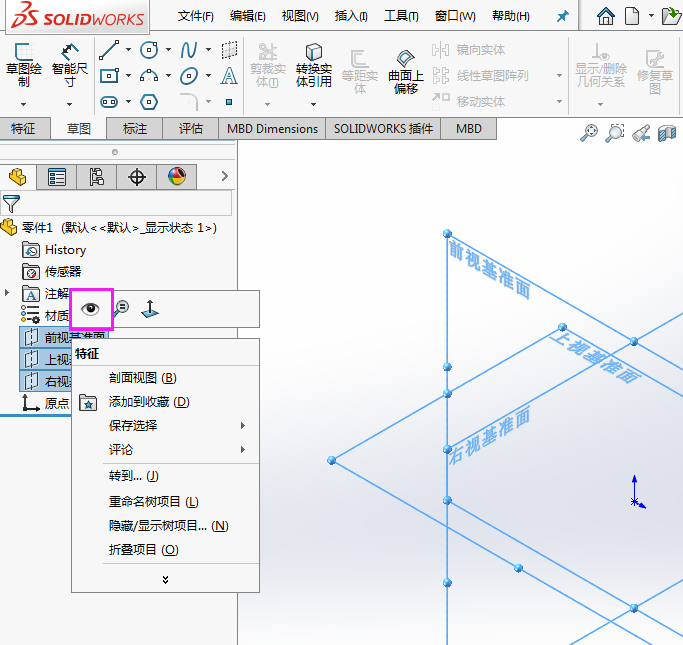683x645 pixels.
Task: Click the Sketch (草图绘制) tool icon
Action: point(24,51)
